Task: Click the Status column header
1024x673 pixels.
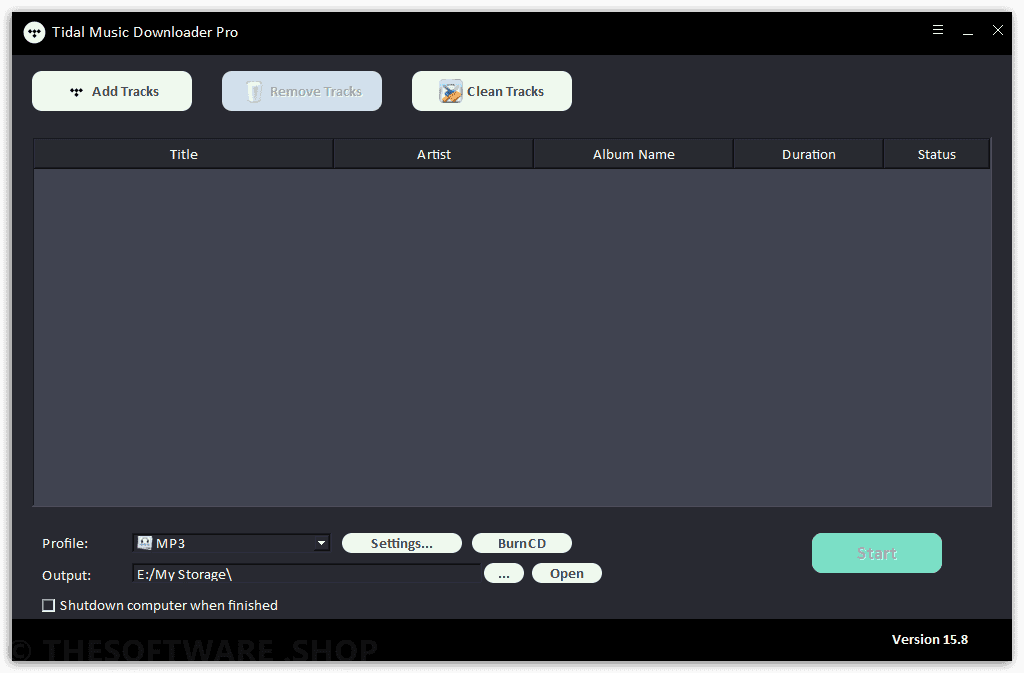Action: click(x=936, y=154)
